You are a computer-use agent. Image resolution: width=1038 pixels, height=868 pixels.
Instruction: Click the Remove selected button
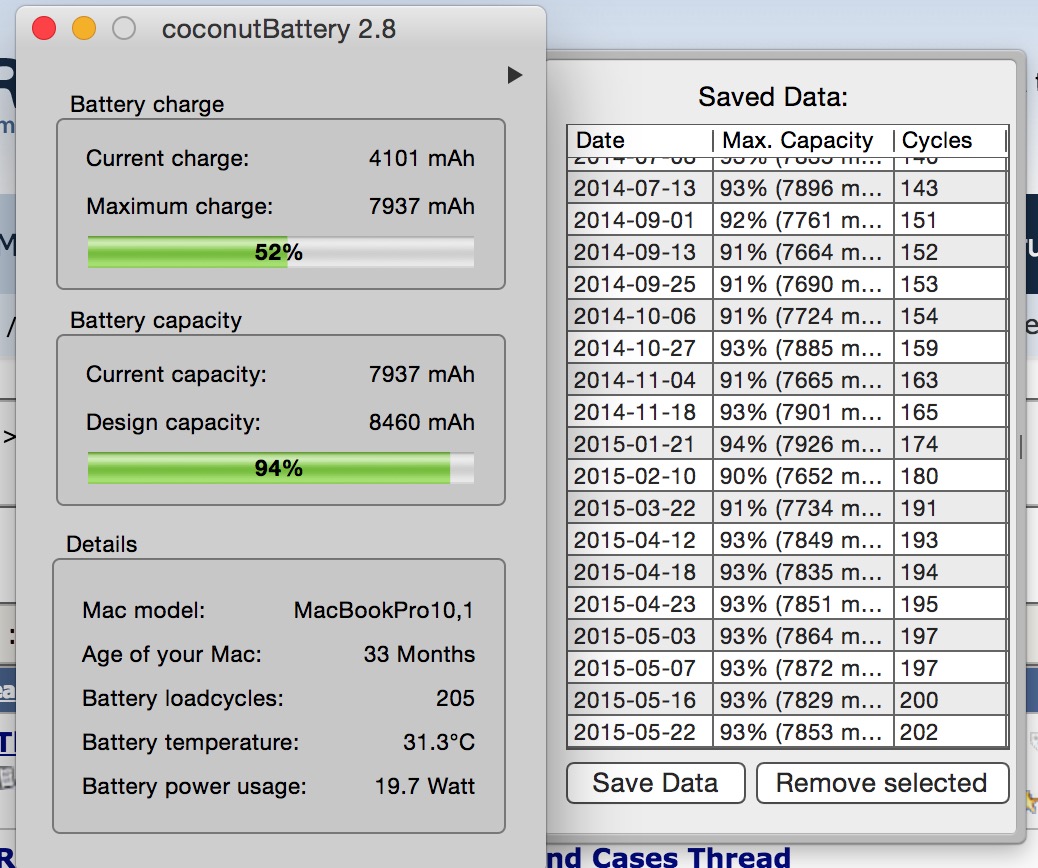(x=882, y=783)
